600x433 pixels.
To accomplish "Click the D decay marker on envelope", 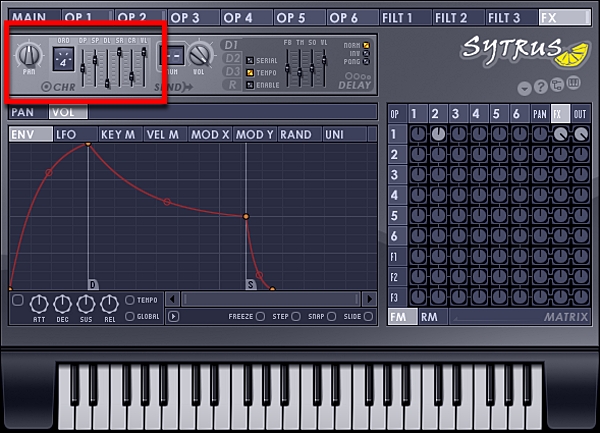I will tap(93, 284).
